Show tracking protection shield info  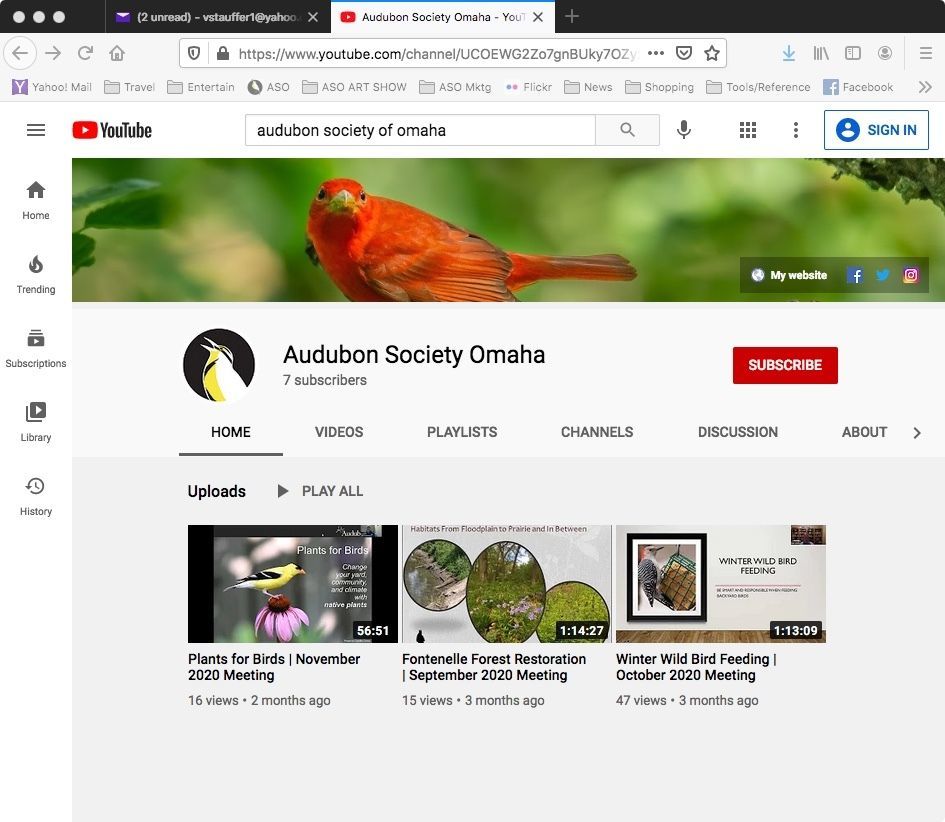coord(193,53)
